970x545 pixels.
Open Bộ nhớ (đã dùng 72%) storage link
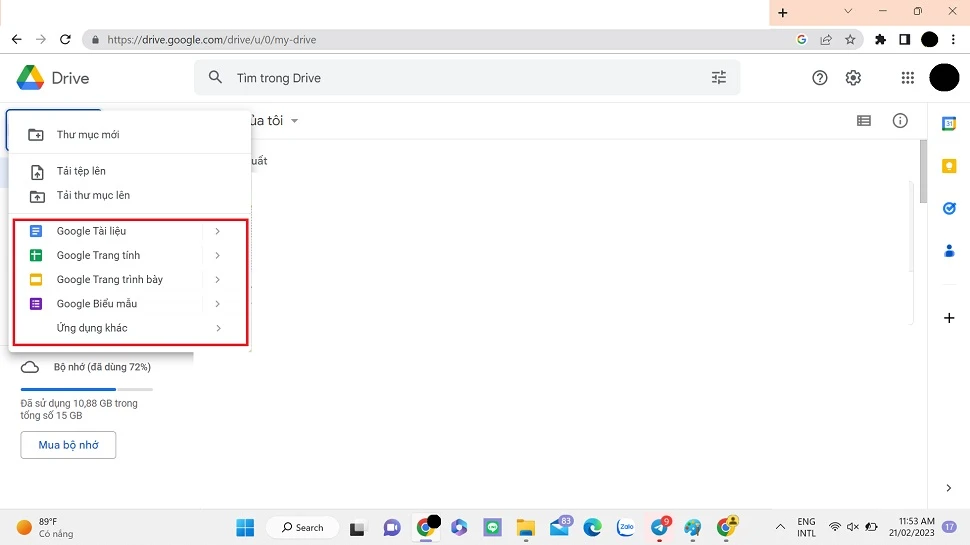(102, 367)
